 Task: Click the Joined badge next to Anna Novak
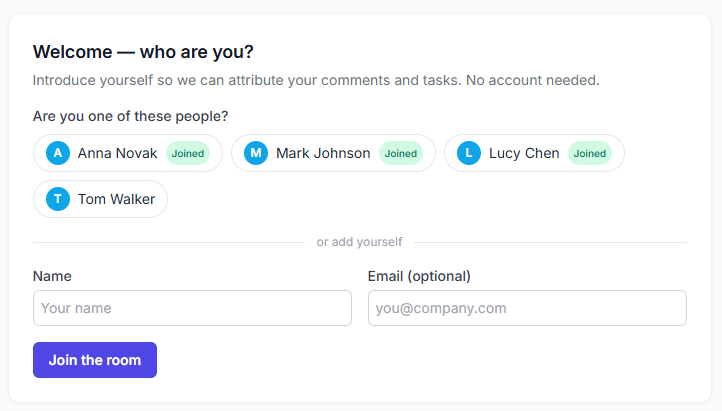(x=188, y=153)
